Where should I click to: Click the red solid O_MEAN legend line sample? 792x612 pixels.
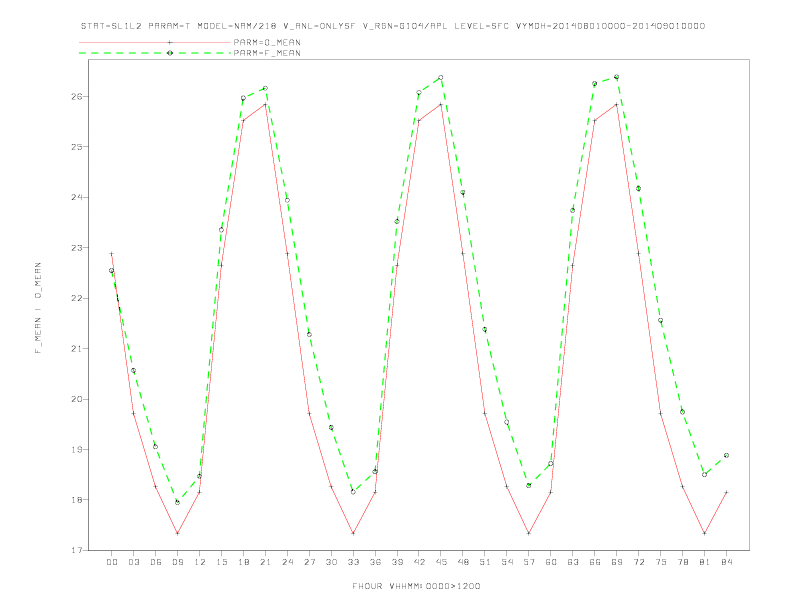point(155,42)
